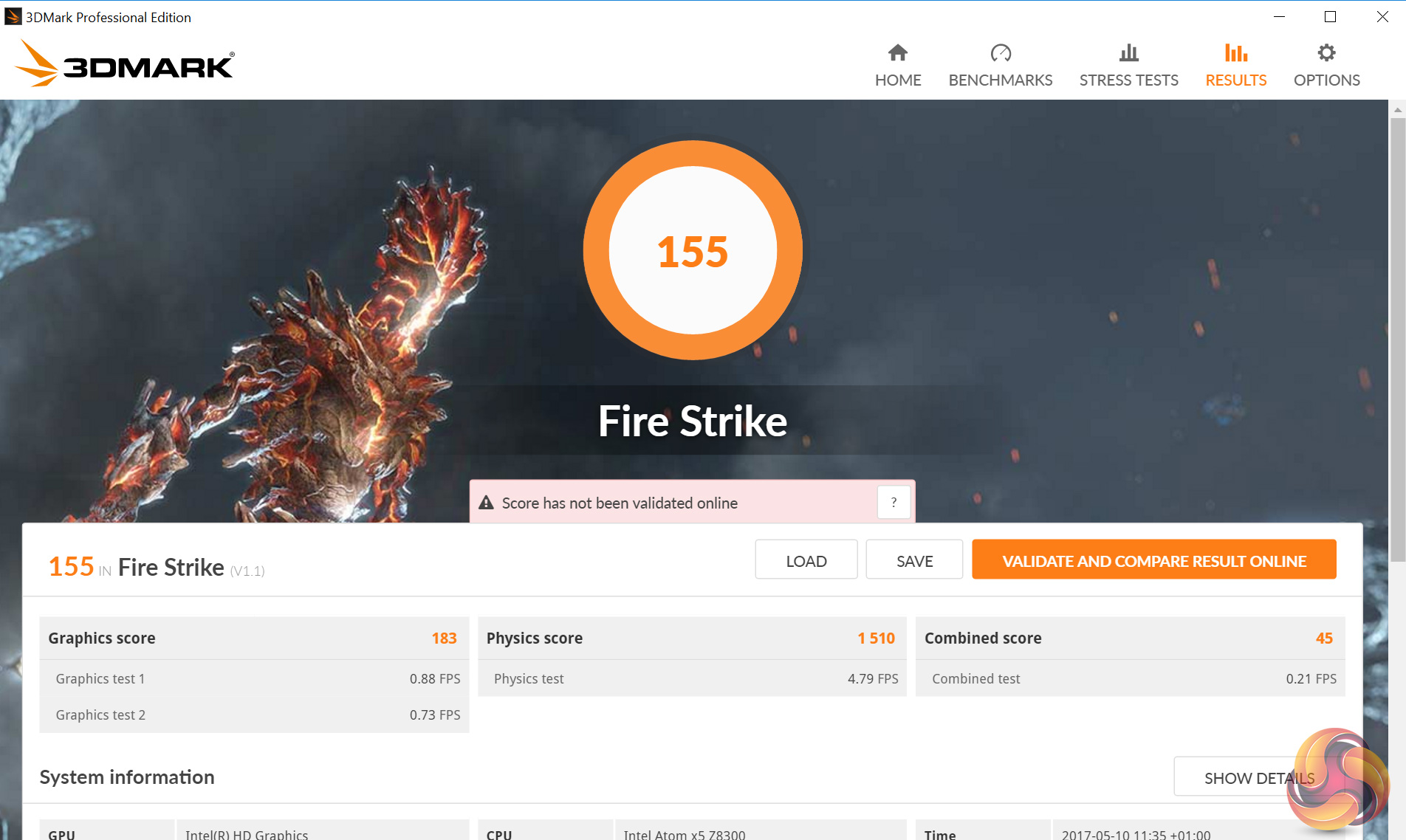Click the warning triangle icon in validation notice
1406x840 pixels.
[x=486, y=503]
